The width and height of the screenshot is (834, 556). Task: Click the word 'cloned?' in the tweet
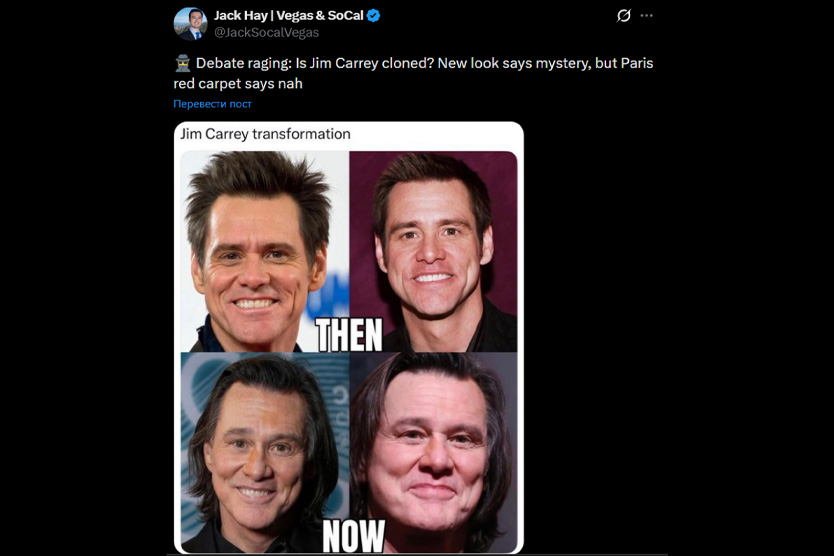(397, 63)
